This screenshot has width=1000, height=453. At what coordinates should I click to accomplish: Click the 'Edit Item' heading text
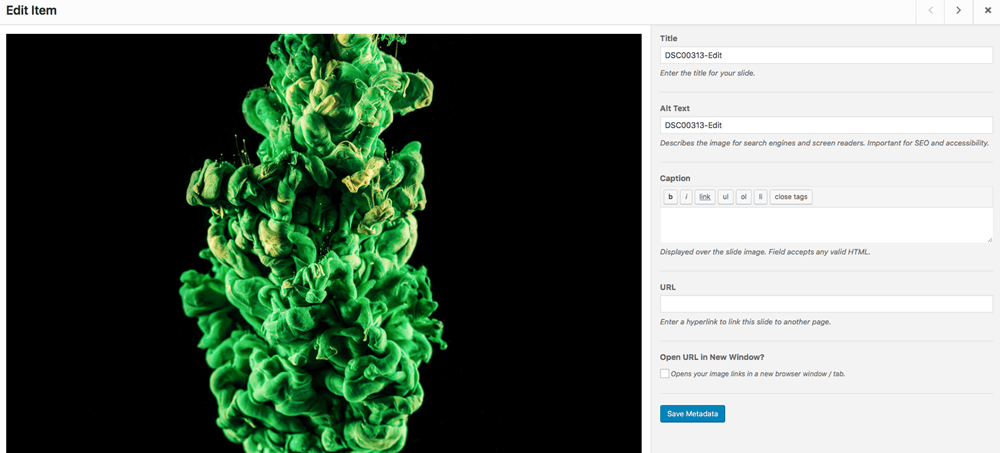[31, 11]
